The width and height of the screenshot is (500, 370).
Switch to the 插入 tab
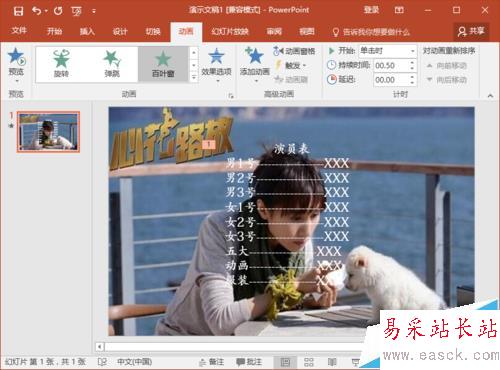point(87,31)
